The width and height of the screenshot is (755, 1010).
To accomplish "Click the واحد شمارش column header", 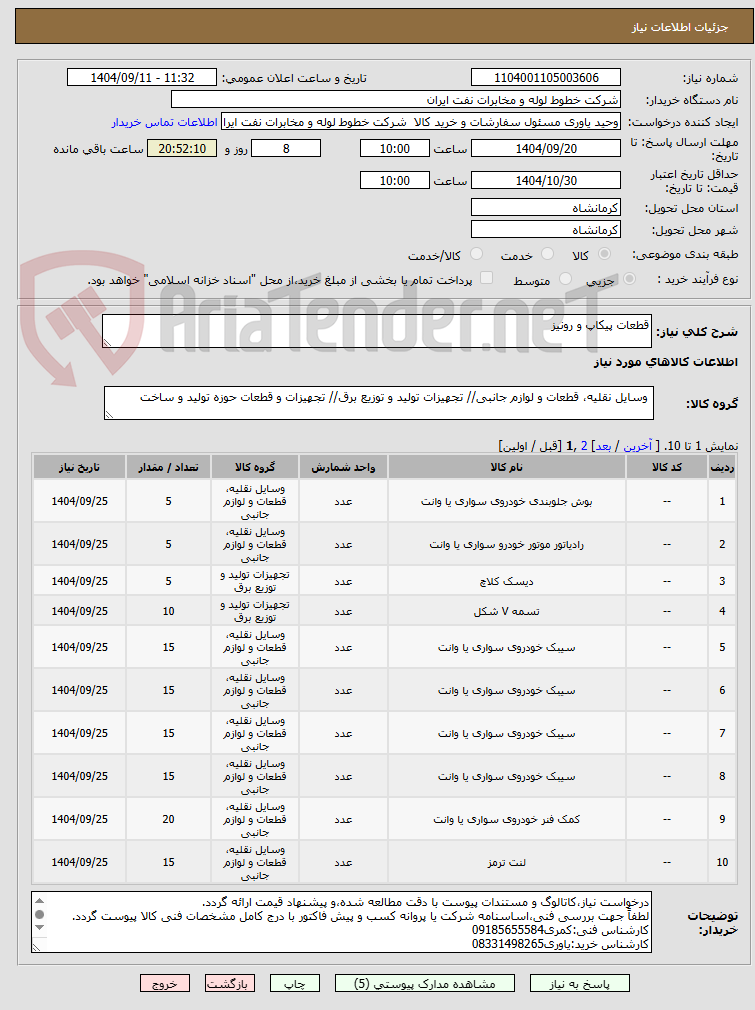I will [x=343, y=467].
